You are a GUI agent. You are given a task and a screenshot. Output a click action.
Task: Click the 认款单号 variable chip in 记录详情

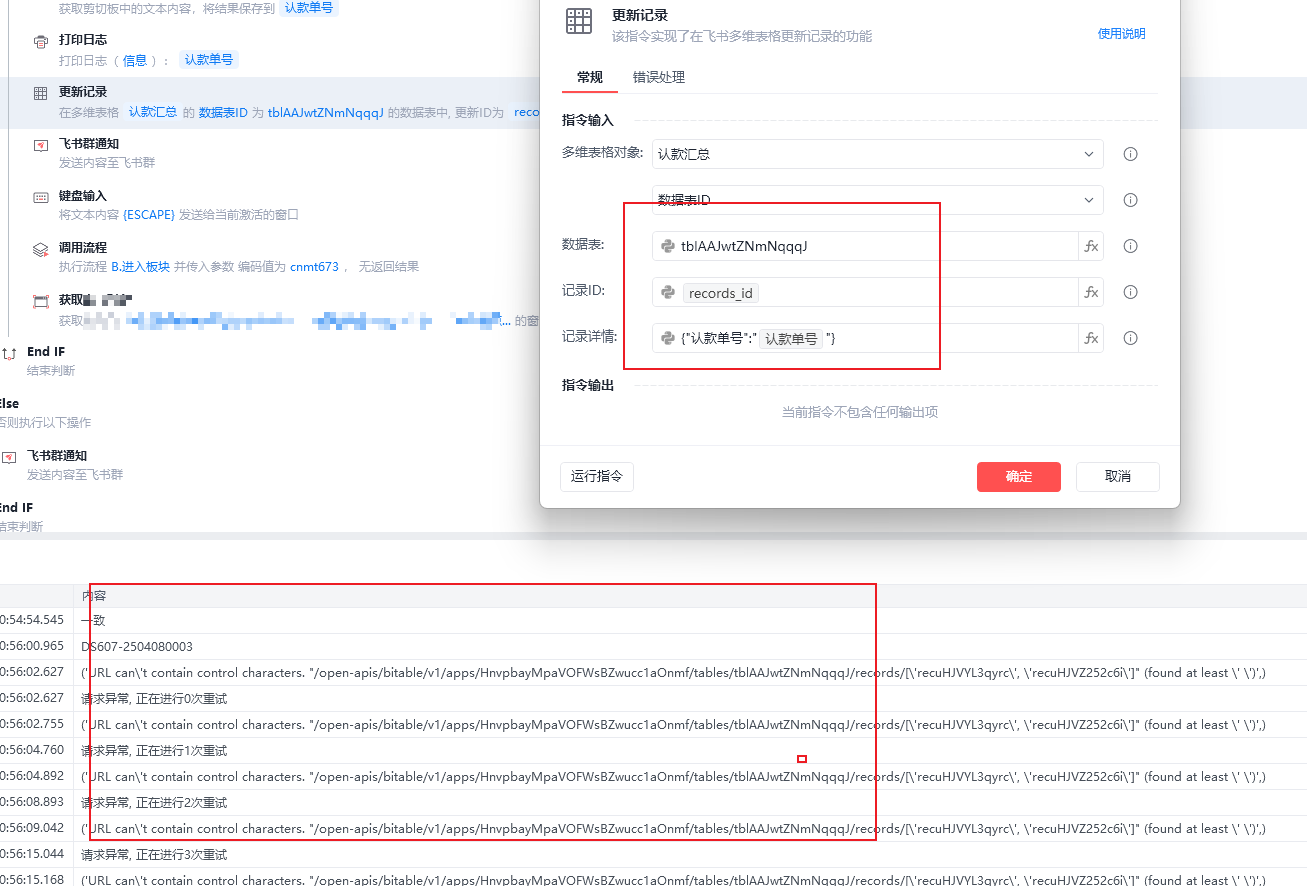click(791, 339)
